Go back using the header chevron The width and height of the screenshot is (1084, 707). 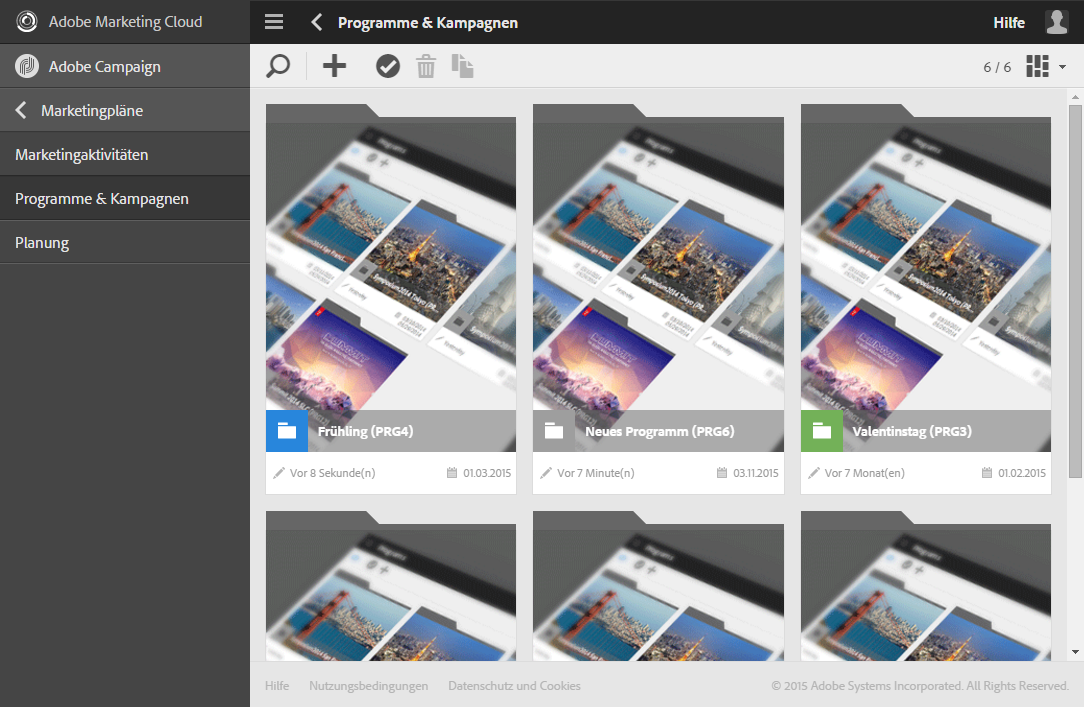click(x=317, y=22)
